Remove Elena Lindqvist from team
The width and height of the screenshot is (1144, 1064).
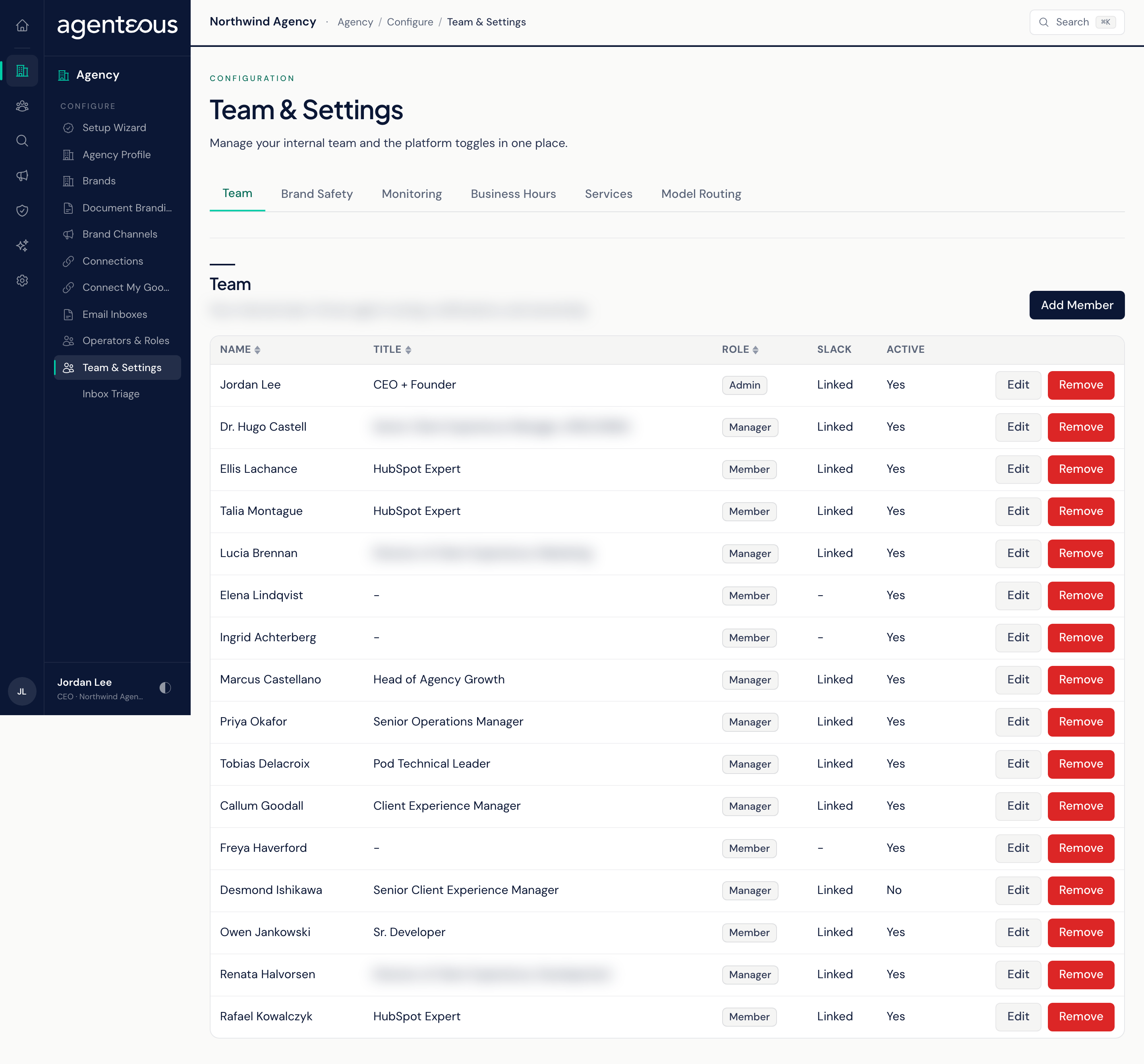(x=1081, y=596)
